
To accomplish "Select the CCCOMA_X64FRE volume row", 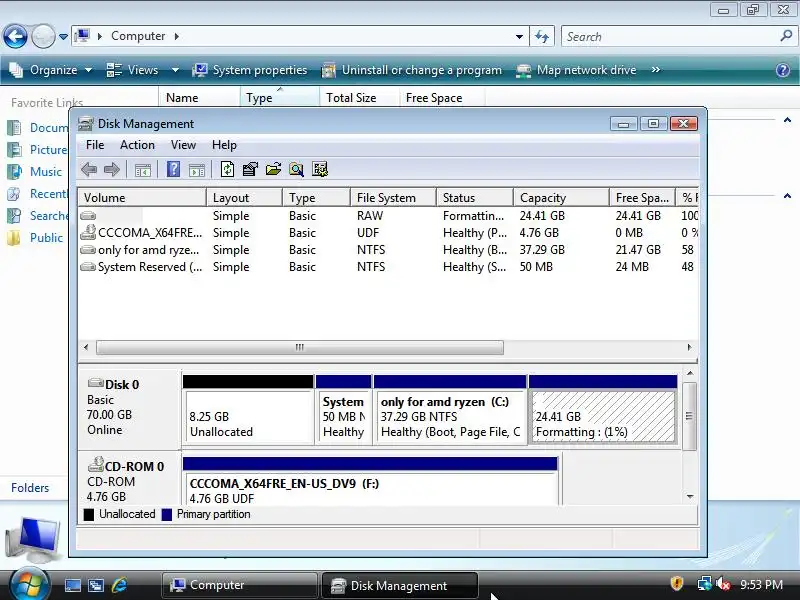I will [388, 233].
